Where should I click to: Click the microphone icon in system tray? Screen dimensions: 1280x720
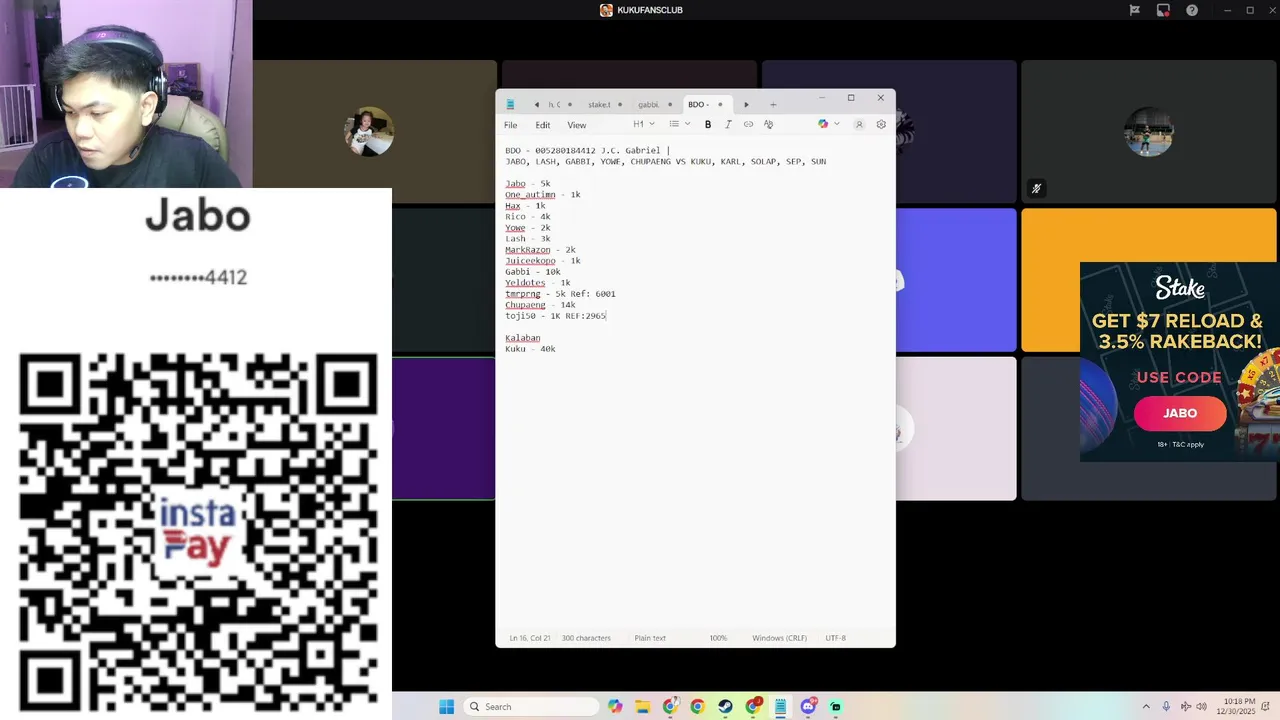pyautogui.click(x=1166, y=707)
